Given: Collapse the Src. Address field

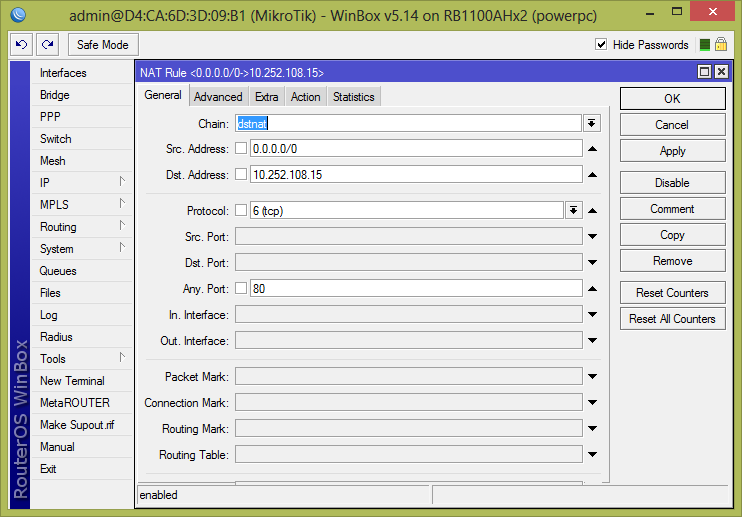Looking at the screenshot, I should 592,149.
